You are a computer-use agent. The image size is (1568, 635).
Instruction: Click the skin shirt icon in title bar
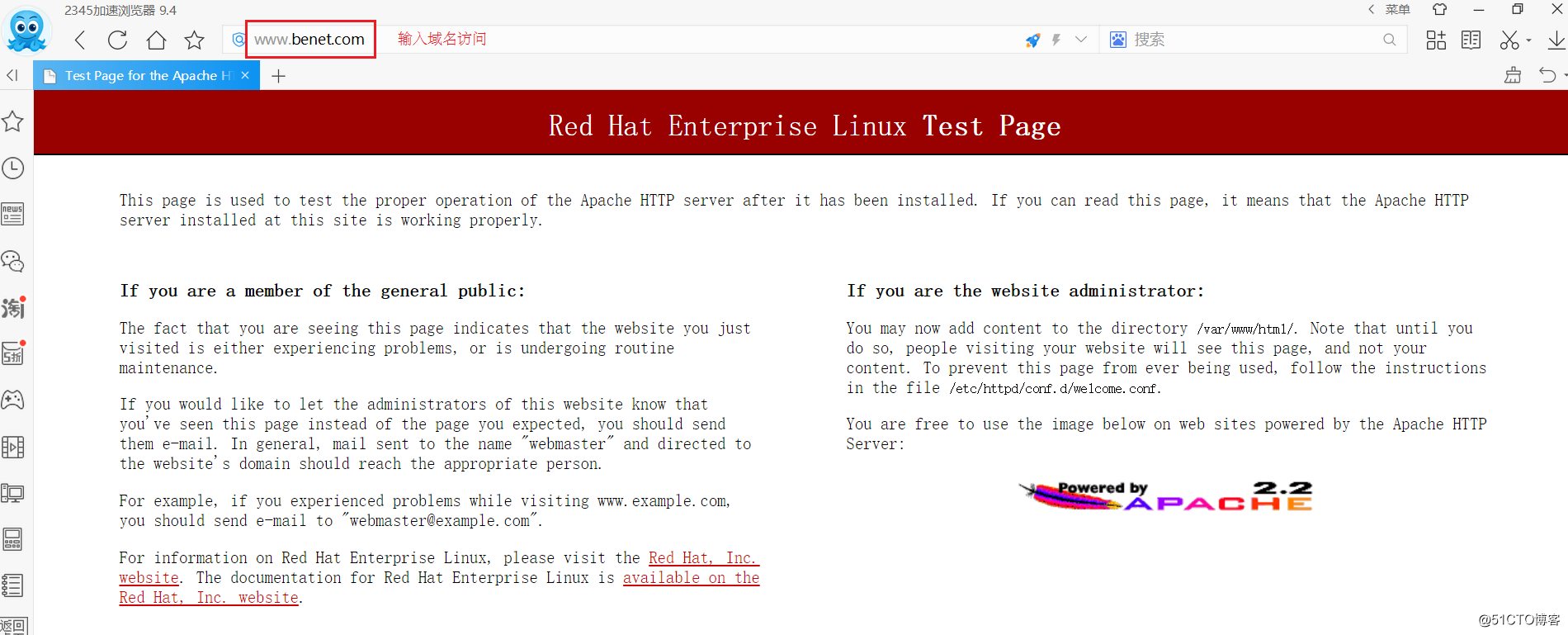tap(1440, 10)
